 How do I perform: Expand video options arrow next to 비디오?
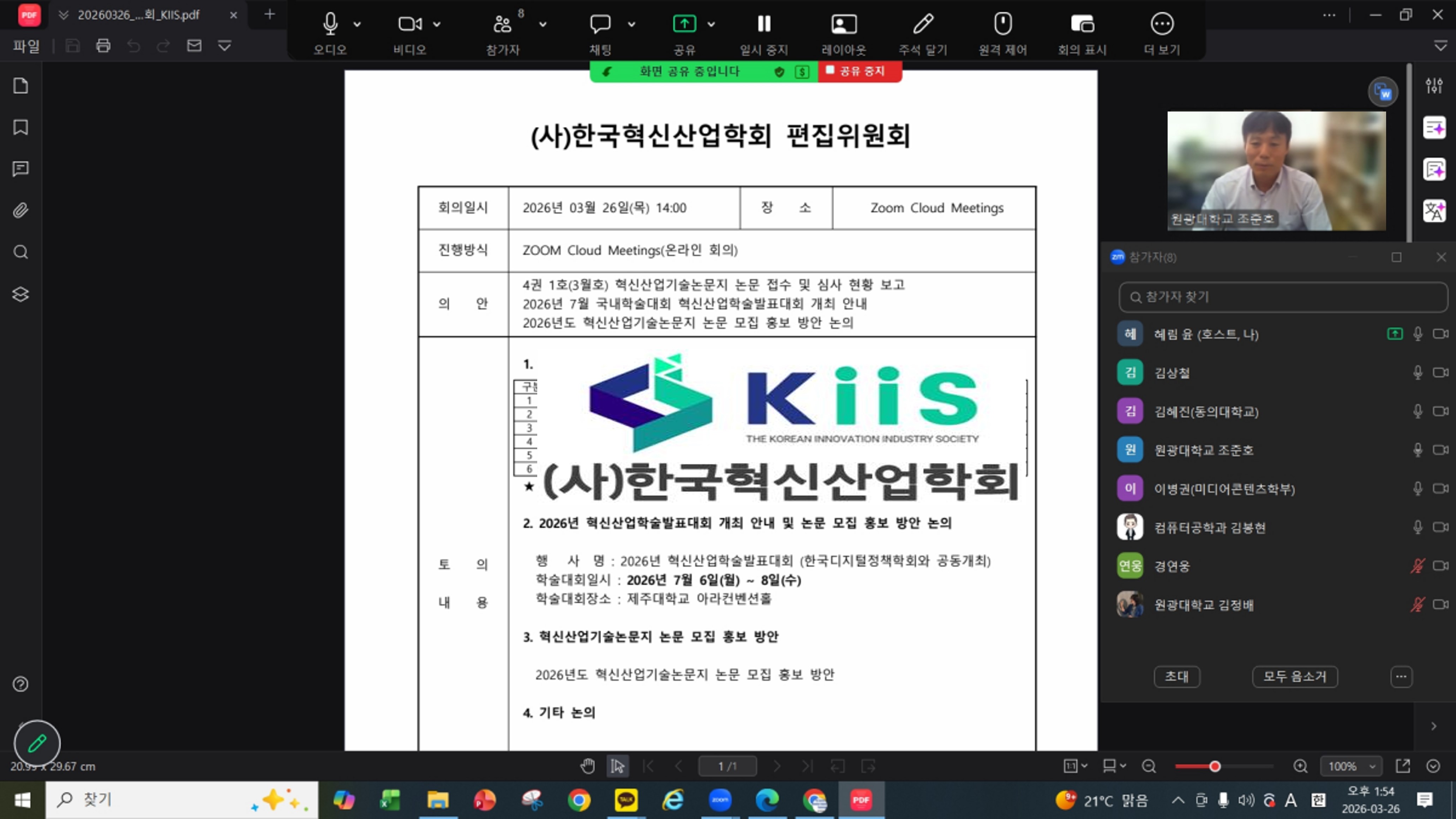click(x=437, y=24)
